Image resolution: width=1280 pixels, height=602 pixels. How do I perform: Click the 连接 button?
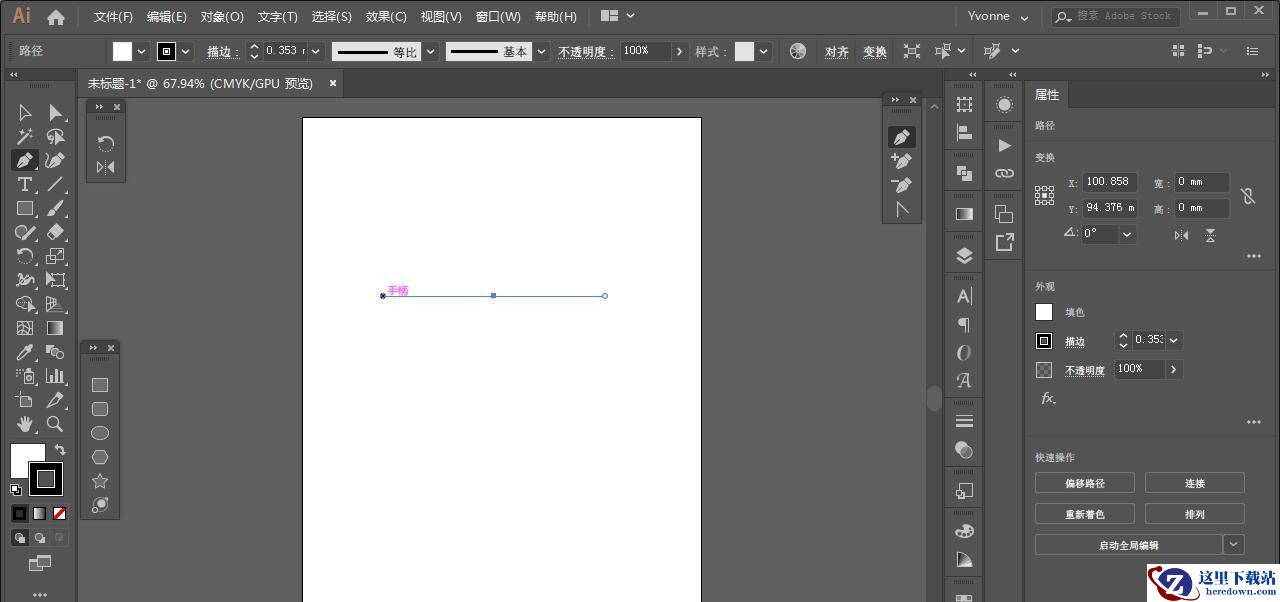coord(1195,483)
